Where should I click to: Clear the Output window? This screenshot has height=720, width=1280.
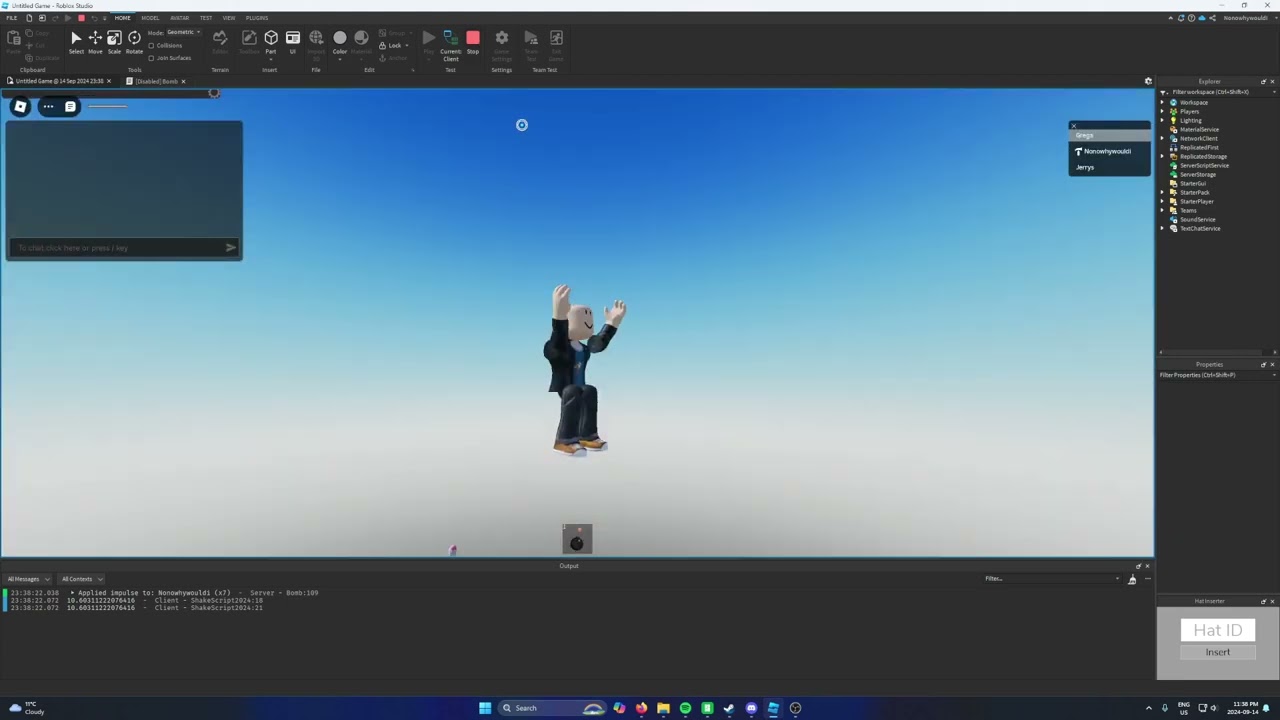(x=1132, y=579)
